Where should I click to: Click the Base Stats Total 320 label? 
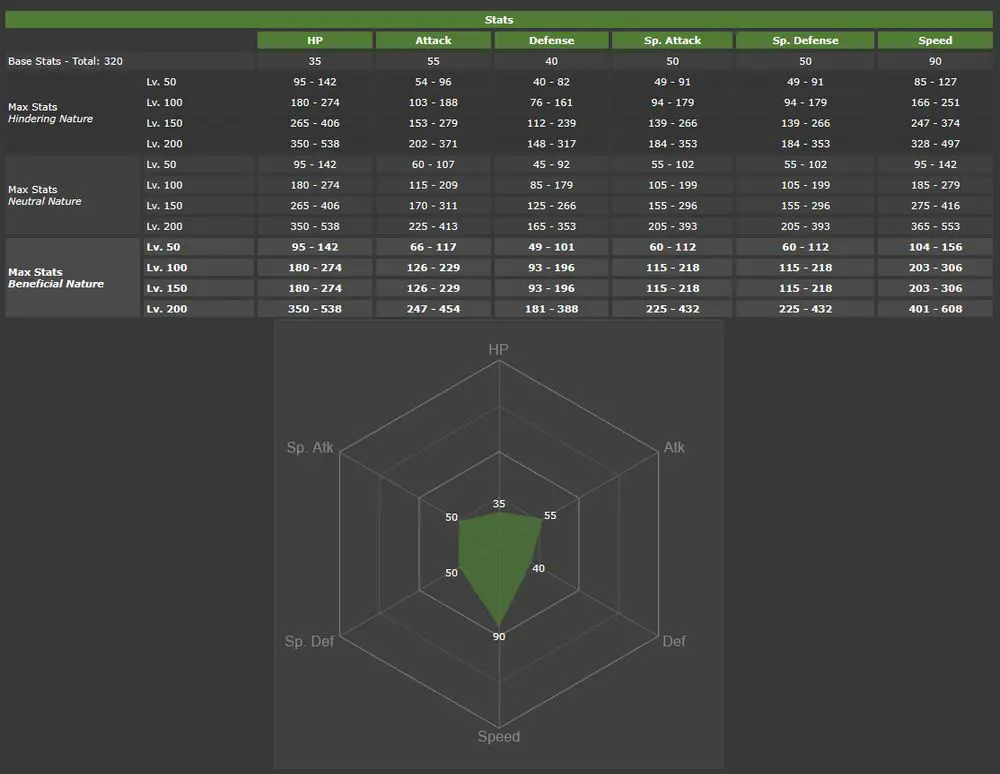pyautogui.click(x=66, y=62)
